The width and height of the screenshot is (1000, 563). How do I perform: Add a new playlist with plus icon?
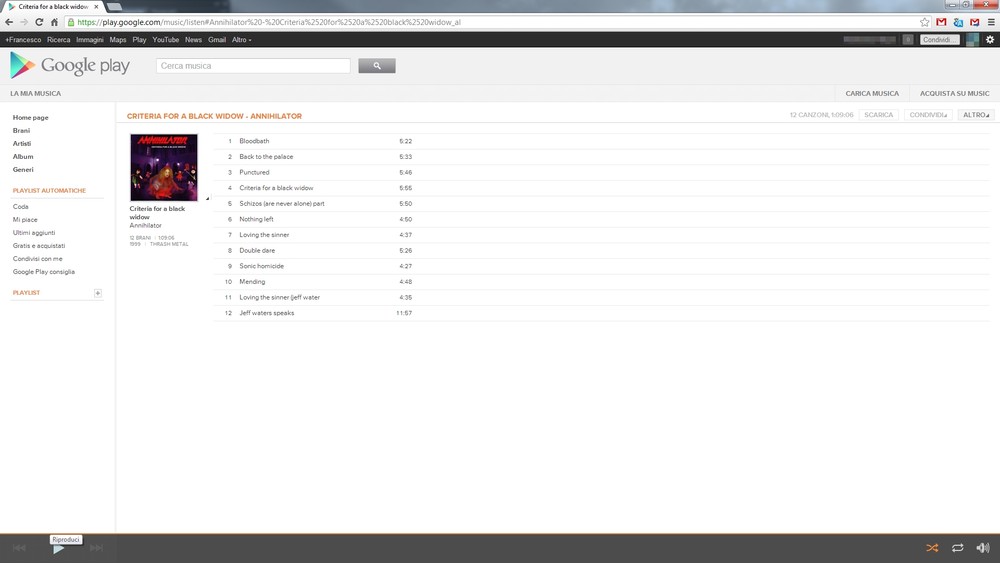(x=98, y=293)
